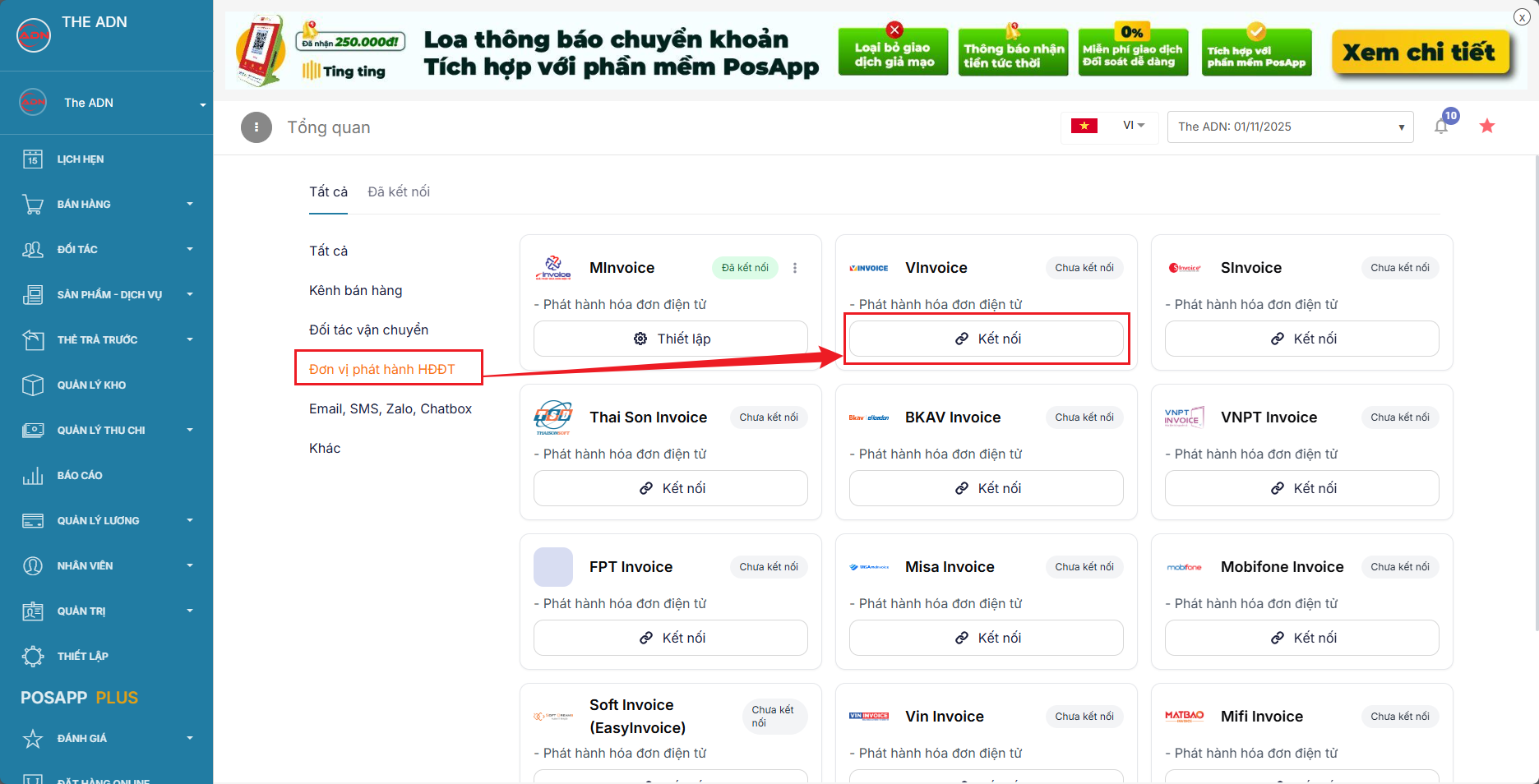
Task: Click the red favorite star icon
Action: (1487, 126)
